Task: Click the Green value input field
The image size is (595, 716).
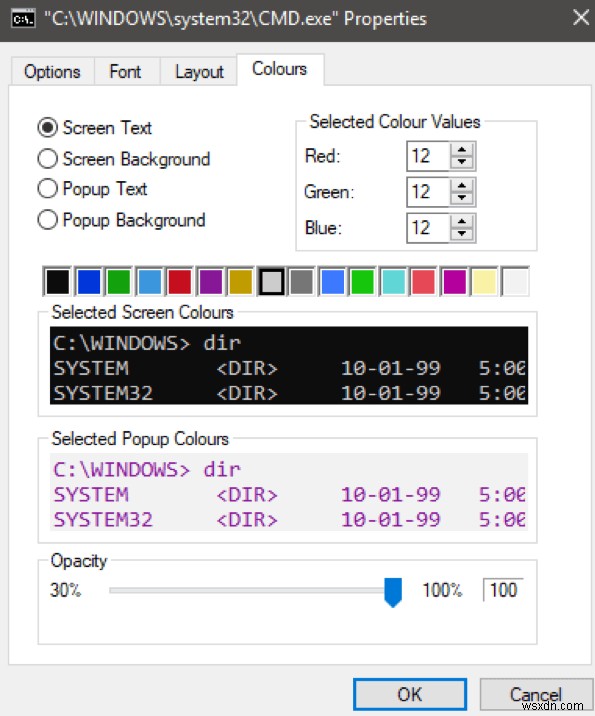Action: point(428,192)
